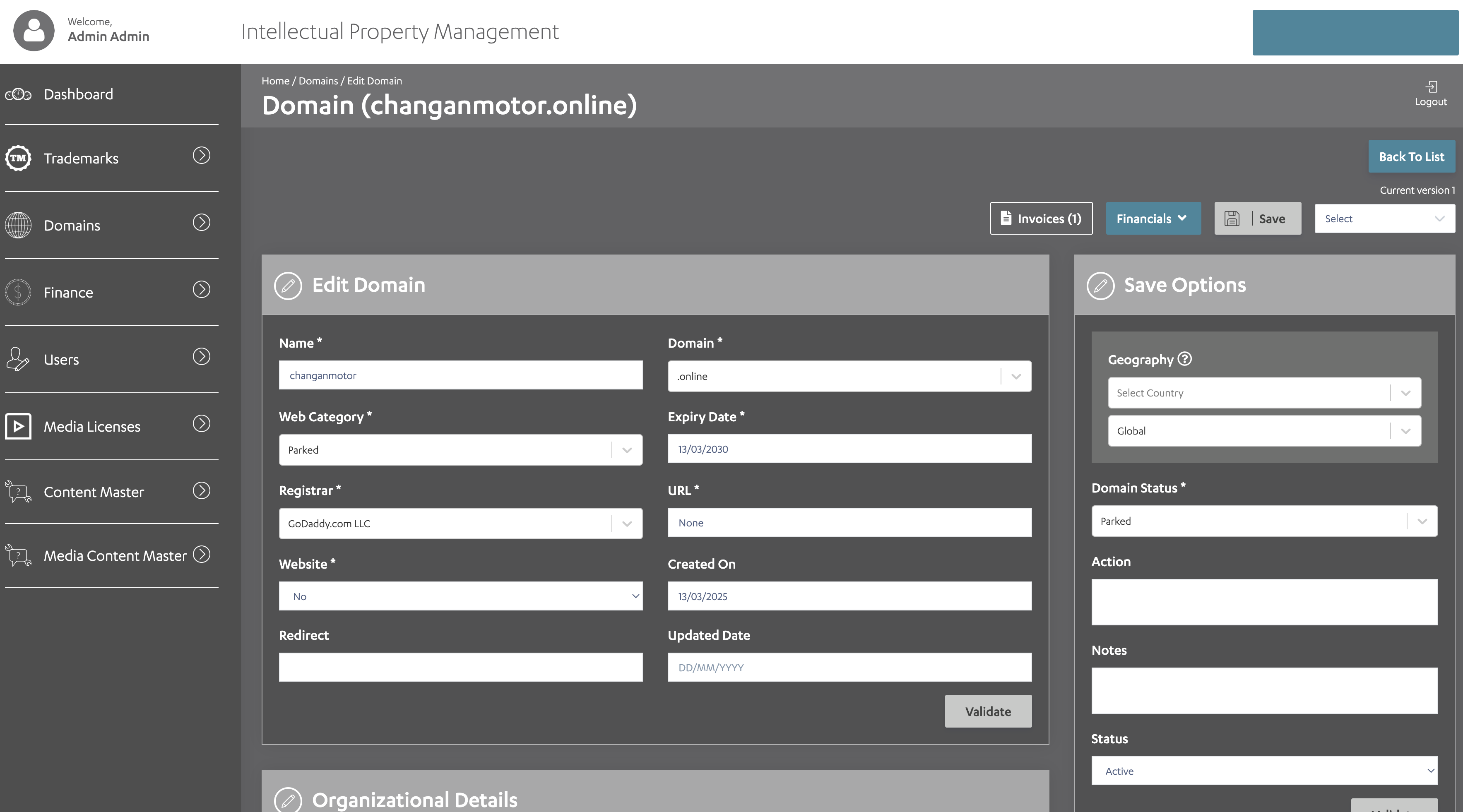Expand the Users sidebar arrow

pos(201,357)
